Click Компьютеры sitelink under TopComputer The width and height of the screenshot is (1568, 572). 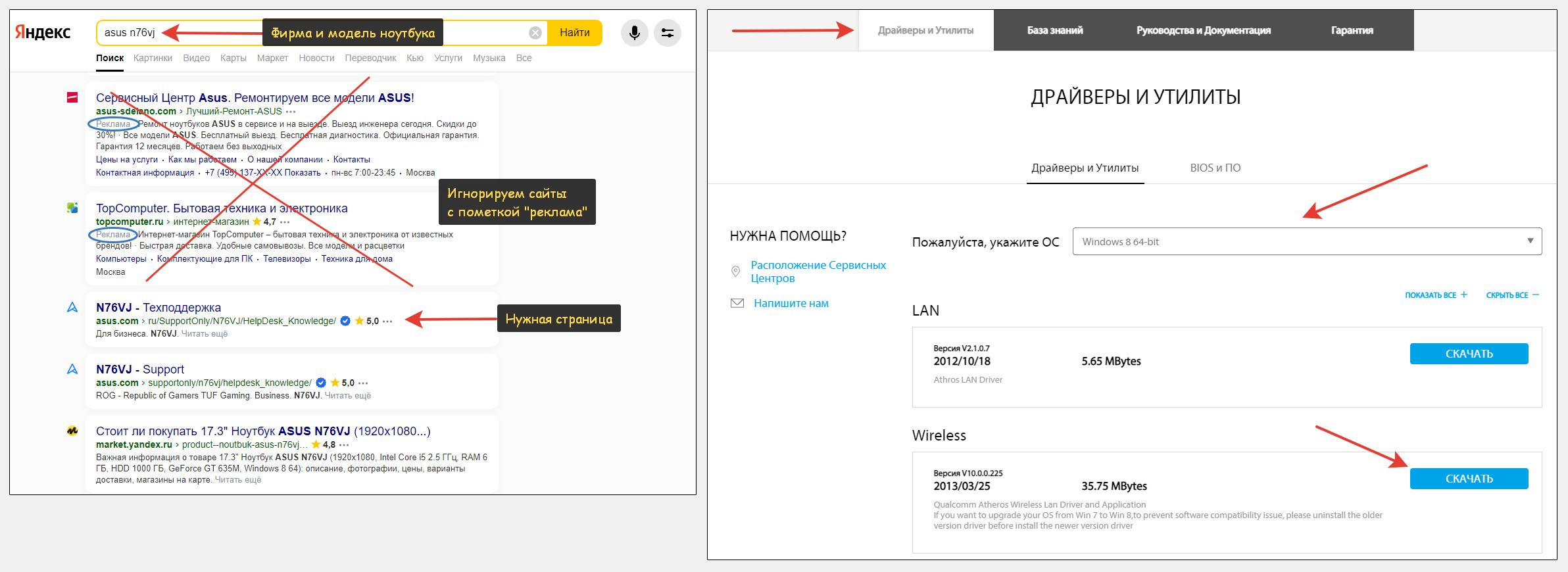(122, 259)
